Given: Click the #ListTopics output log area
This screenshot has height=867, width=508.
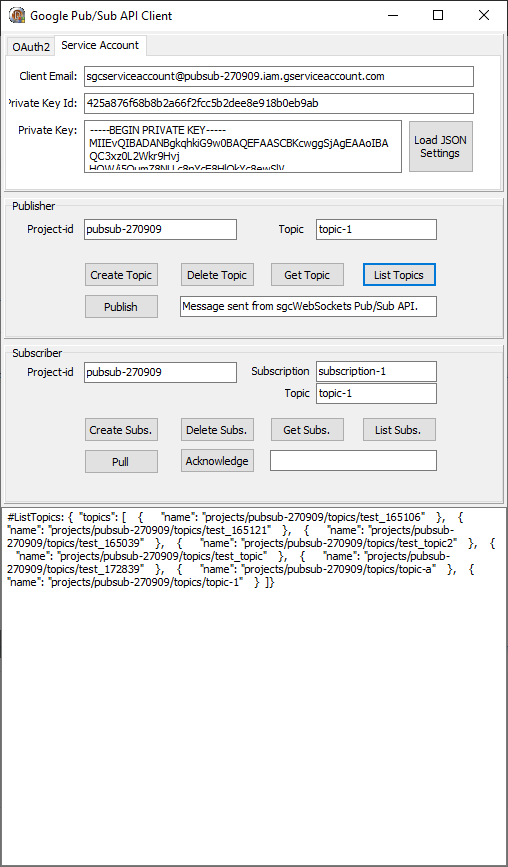Looking at the screenshot, I should pyautogui.click(x=254, y=686).
